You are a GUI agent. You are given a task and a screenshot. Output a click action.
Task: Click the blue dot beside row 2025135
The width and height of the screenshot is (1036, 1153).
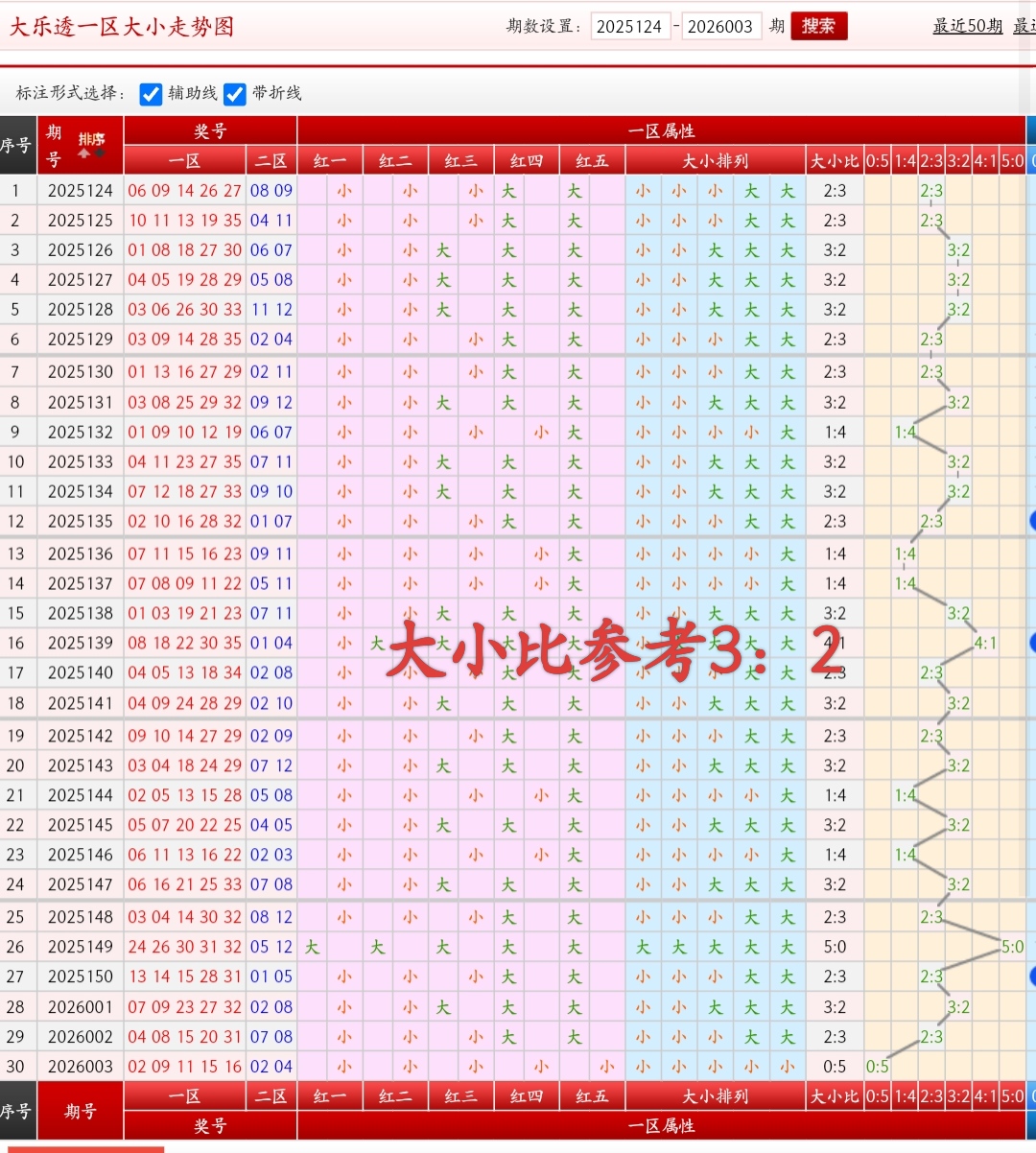(1032, 521)
